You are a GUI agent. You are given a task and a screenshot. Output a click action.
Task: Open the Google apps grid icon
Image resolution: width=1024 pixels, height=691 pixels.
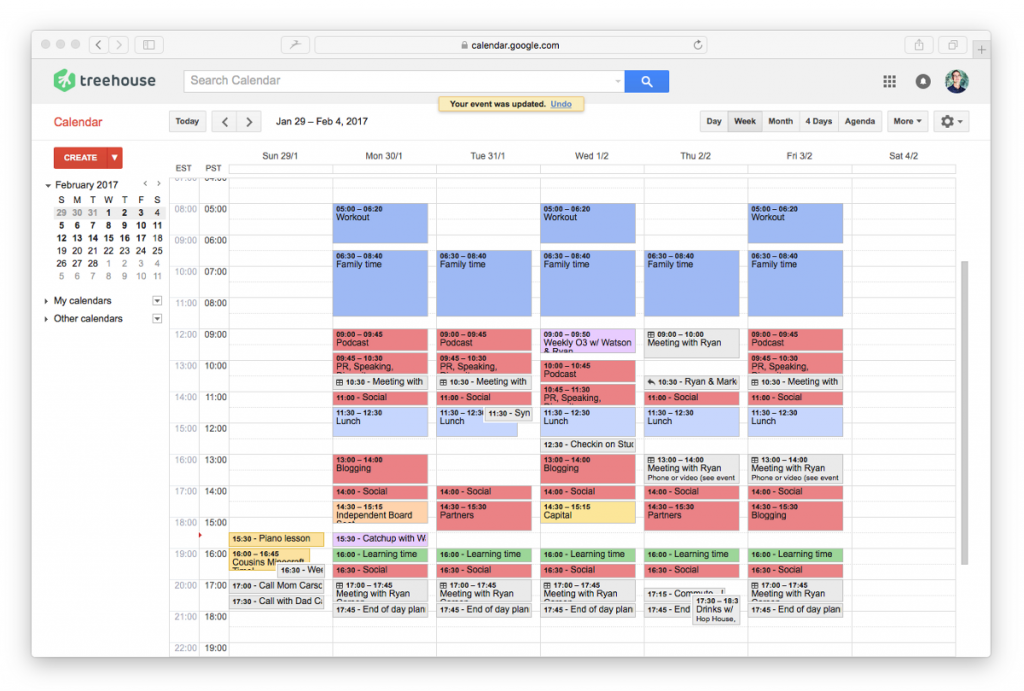(889, 82)
